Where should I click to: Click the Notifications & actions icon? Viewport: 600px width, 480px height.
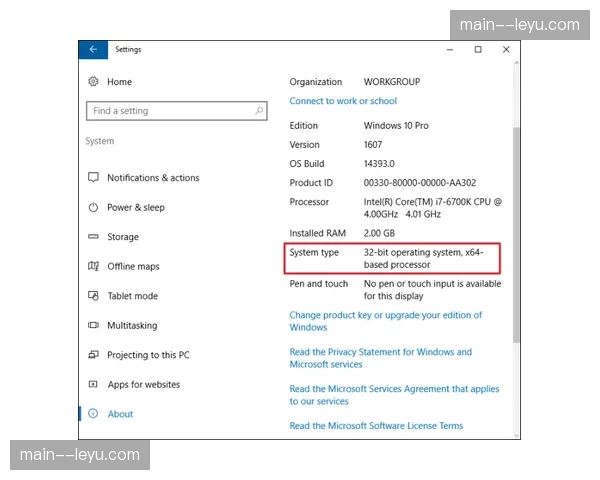93,178
